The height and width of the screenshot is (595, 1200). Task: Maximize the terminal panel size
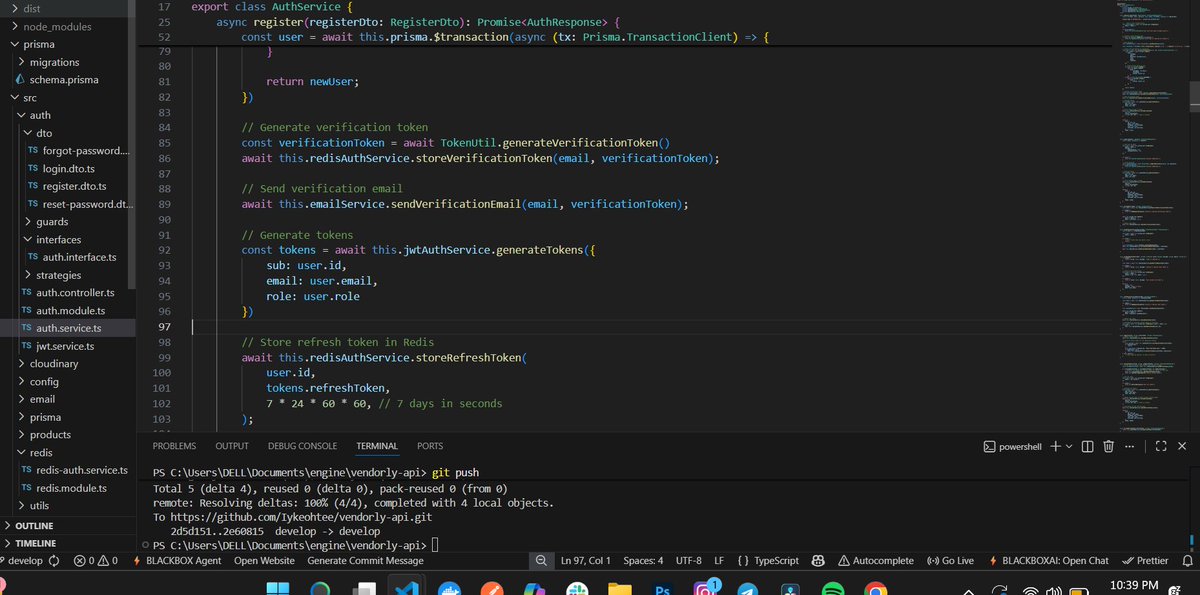tap(1161, 446)
